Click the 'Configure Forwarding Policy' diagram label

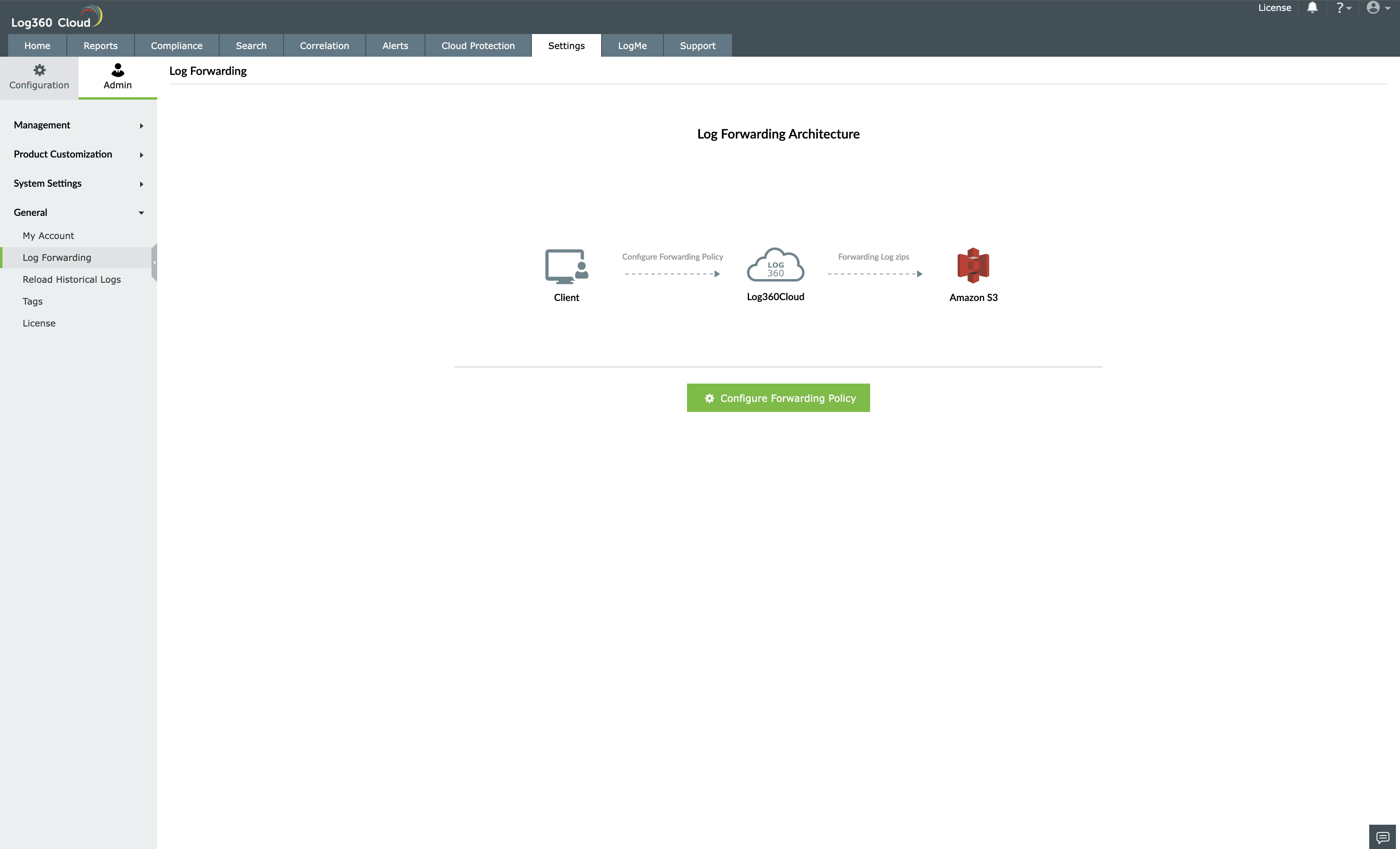(673, 257)
